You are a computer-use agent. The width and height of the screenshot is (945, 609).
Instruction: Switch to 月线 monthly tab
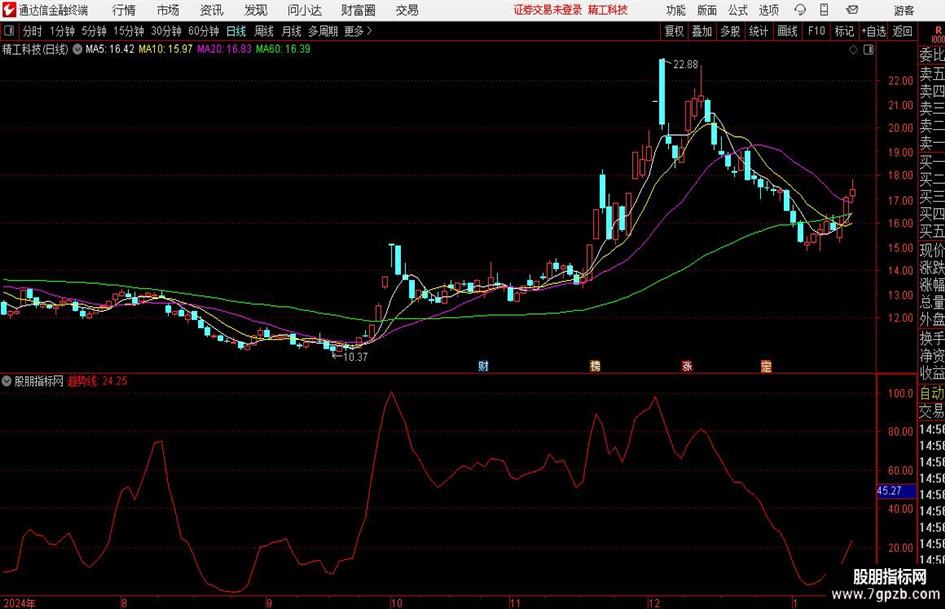click(291, 31)
